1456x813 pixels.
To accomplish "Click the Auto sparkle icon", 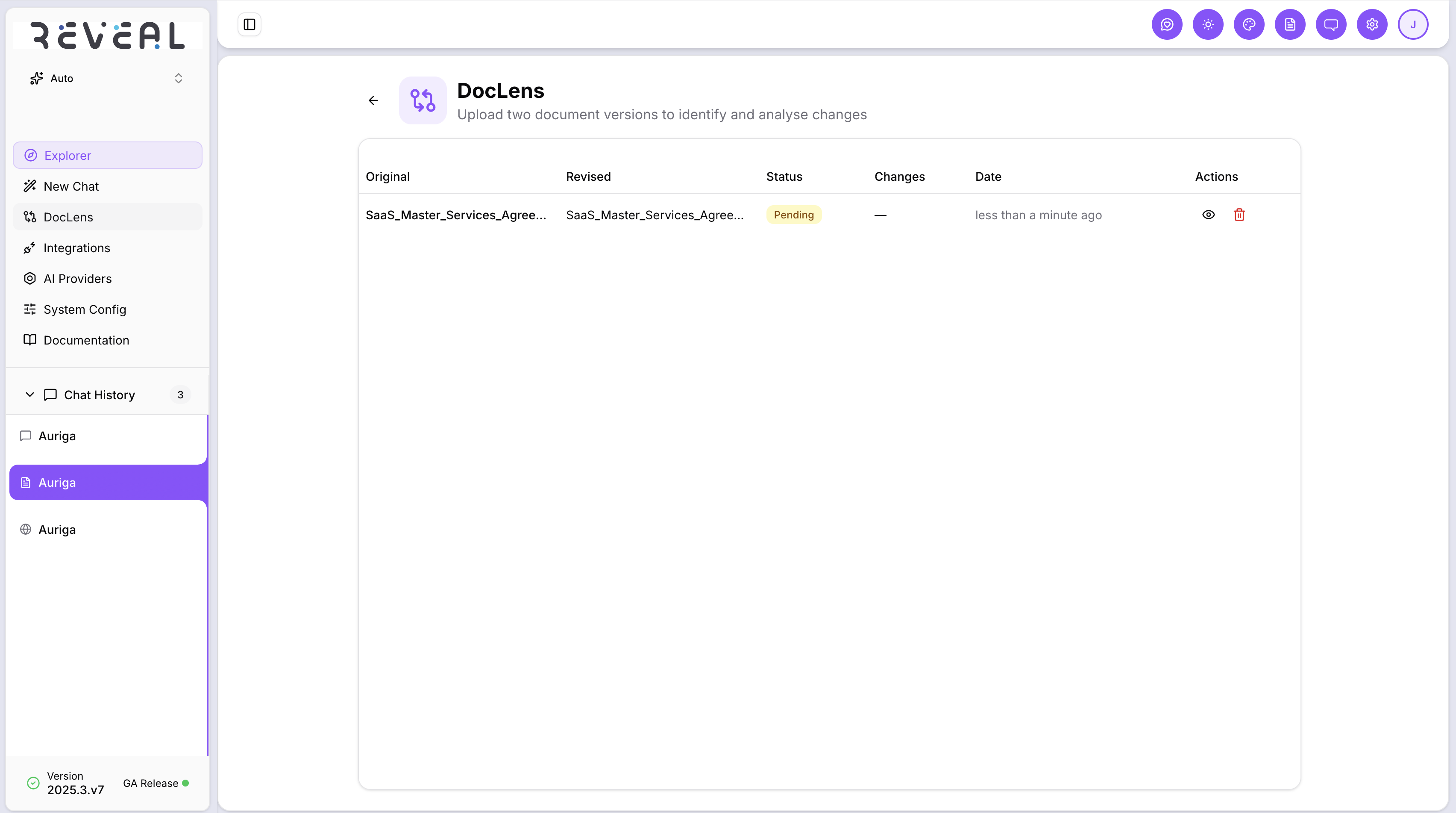I will tap(37, 79).
